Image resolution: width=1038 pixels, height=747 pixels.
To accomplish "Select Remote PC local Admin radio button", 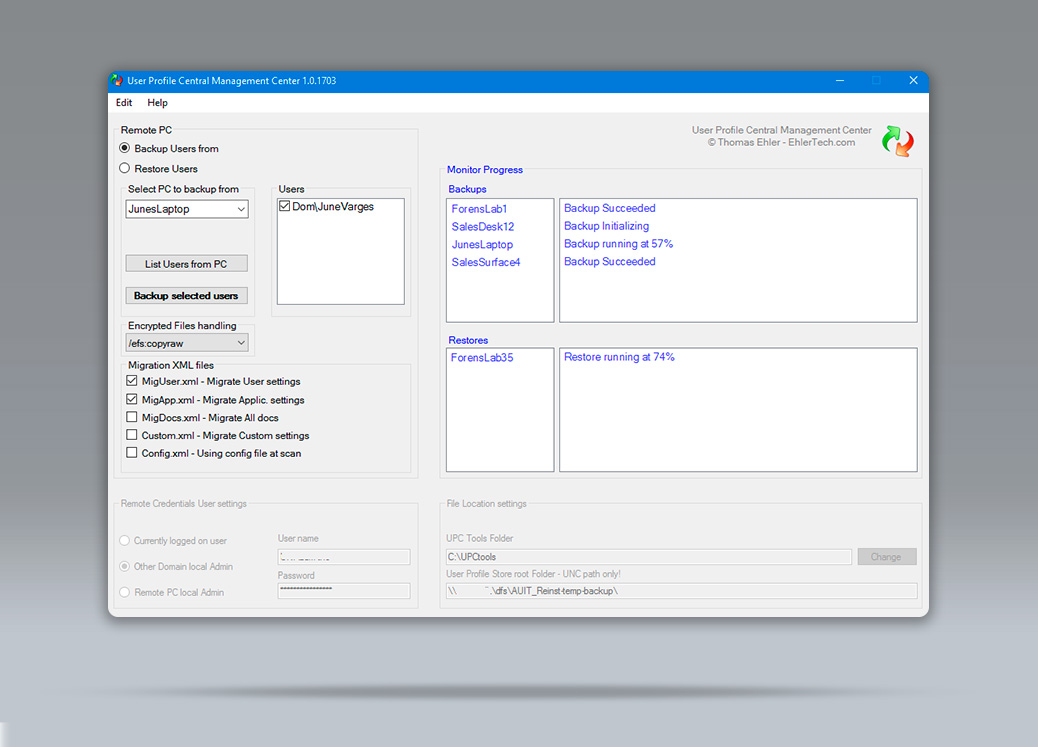I will coord(124,592).
